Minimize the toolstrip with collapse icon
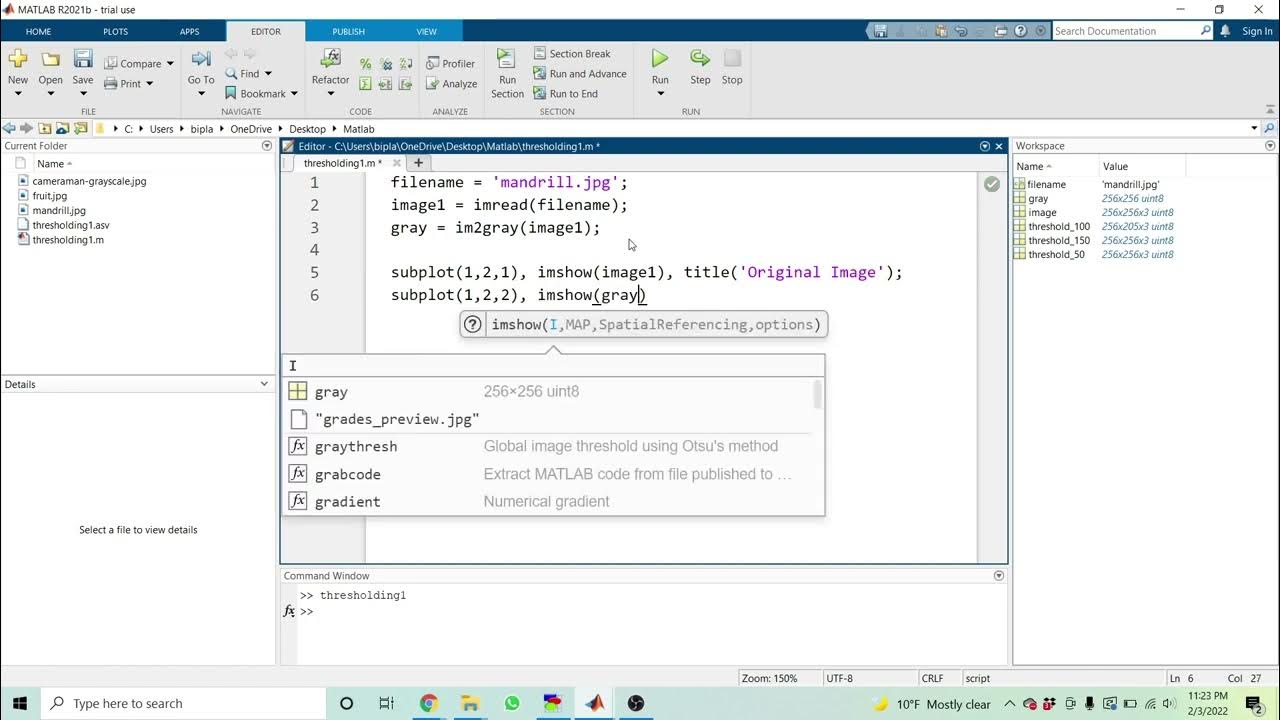1280x720 pixels. pyautogui.click(x=1270, y=111)
